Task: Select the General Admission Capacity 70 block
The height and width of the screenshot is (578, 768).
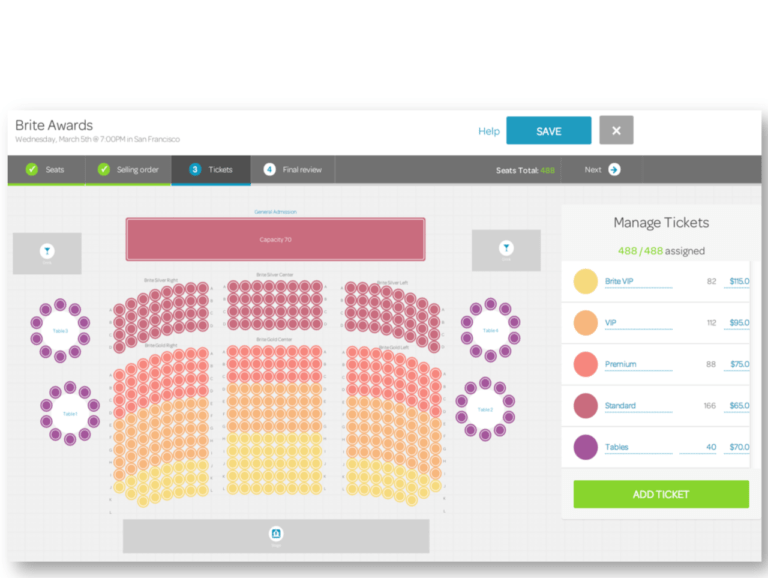Action: pos(275,240)
